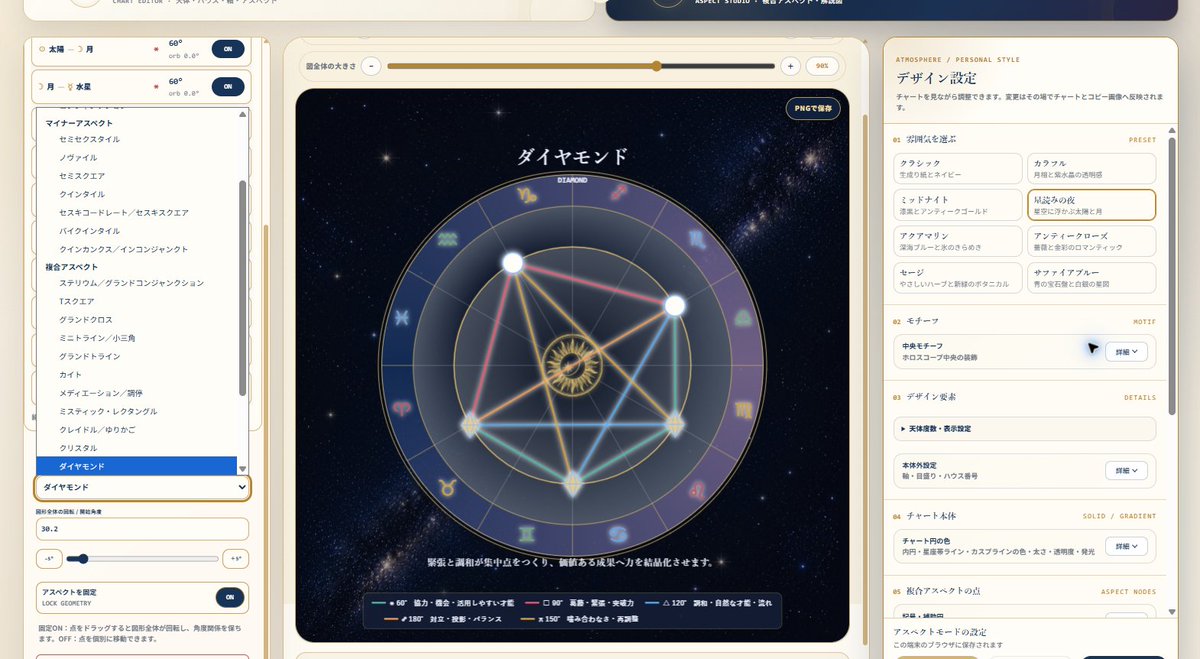The image size is (1200, 659).
Task: Choose the ミッドナイト preset card
Action: pos(958,205)
